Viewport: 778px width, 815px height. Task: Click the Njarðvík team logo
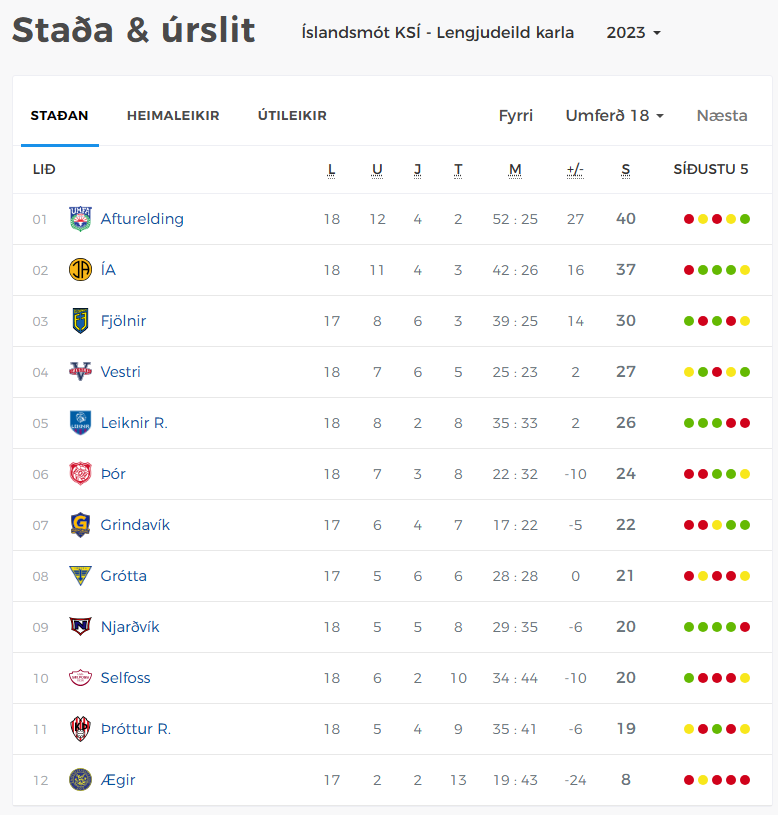[80, 626]
